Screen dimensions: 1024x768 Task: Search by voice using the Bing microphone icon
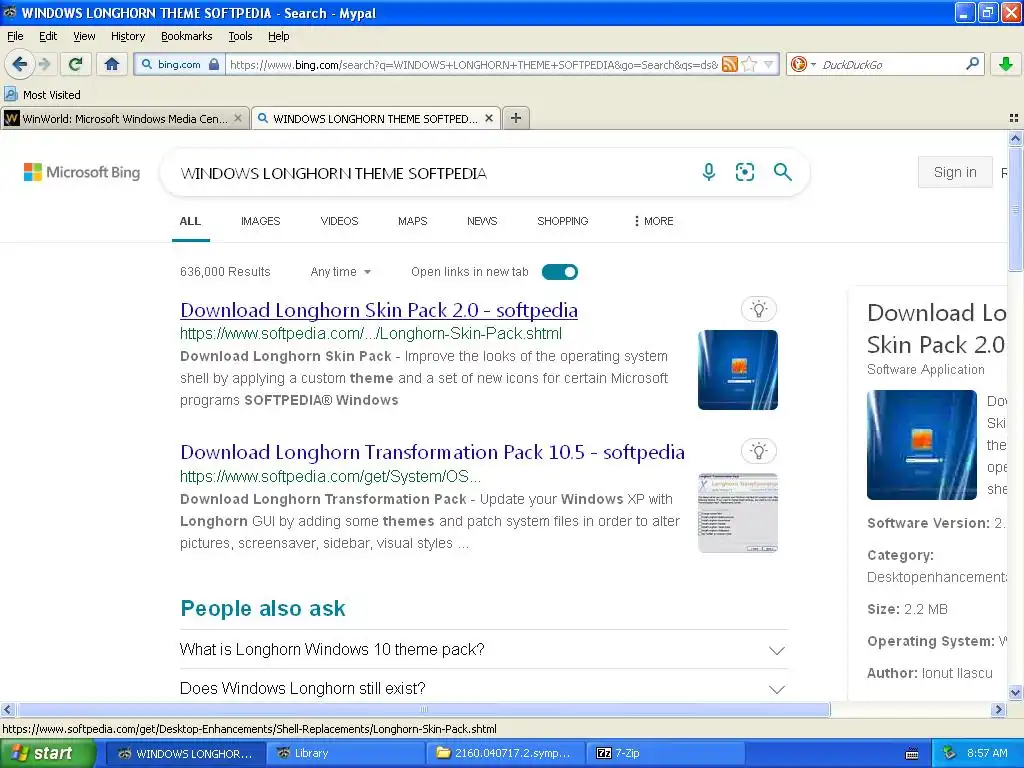pyautogui.click(x=709, y=172)
